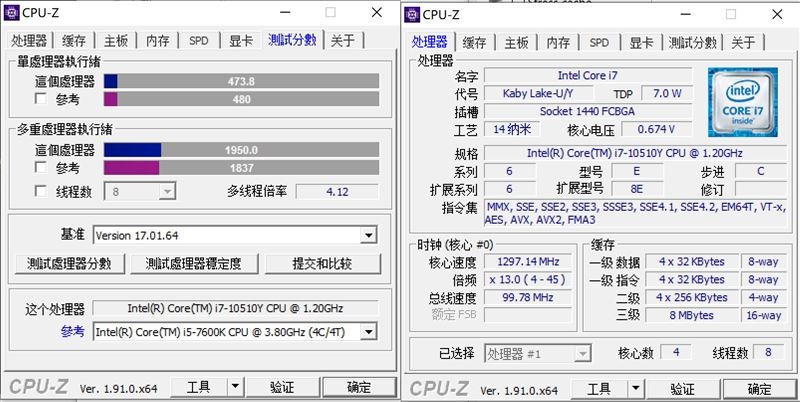The width and height of the screenshot is (800, 402).
Task: Open 关于 tab in right window
Action: [744, 42]
